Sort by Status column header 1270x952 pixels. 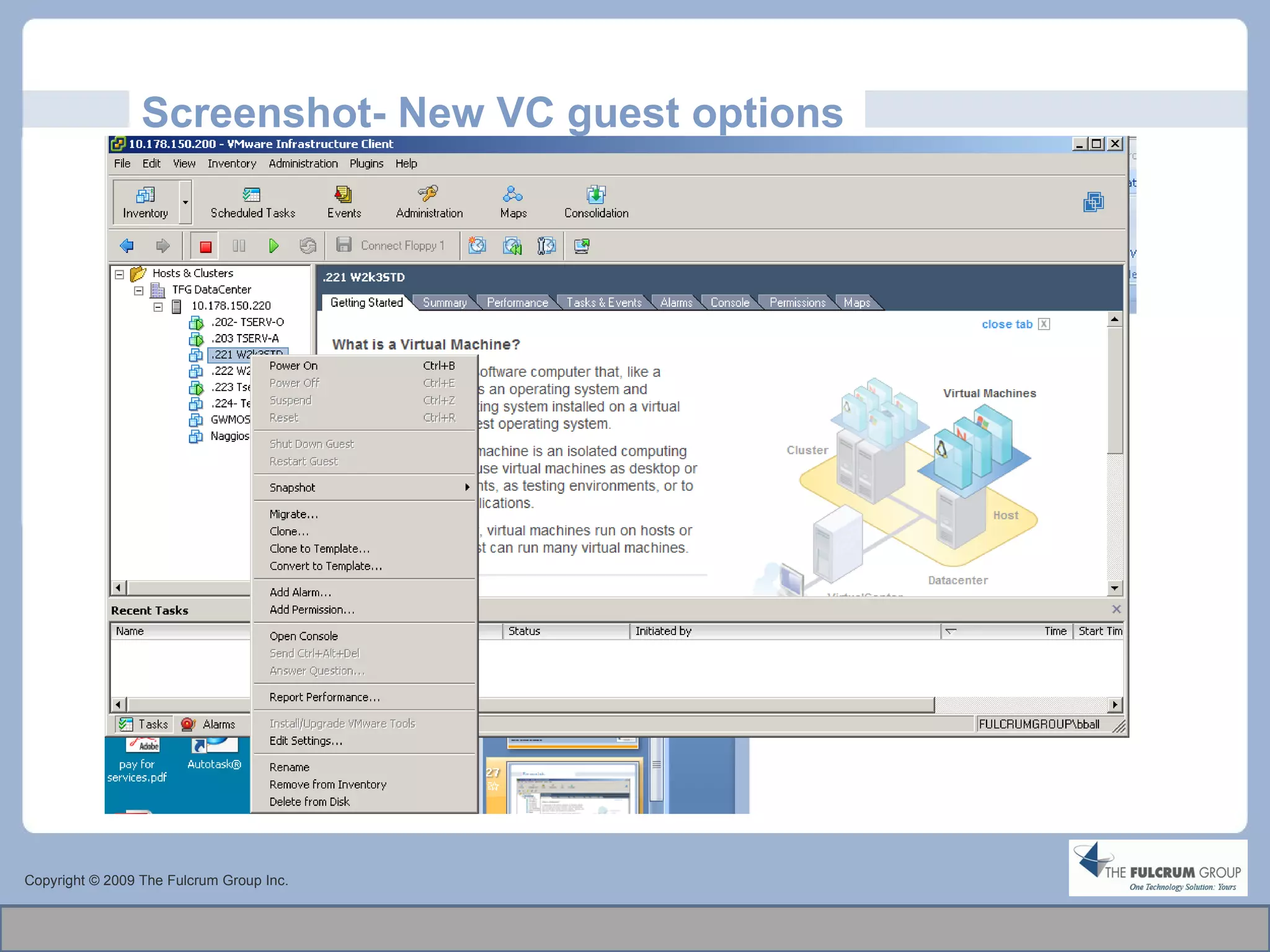(x=566, y=631)
